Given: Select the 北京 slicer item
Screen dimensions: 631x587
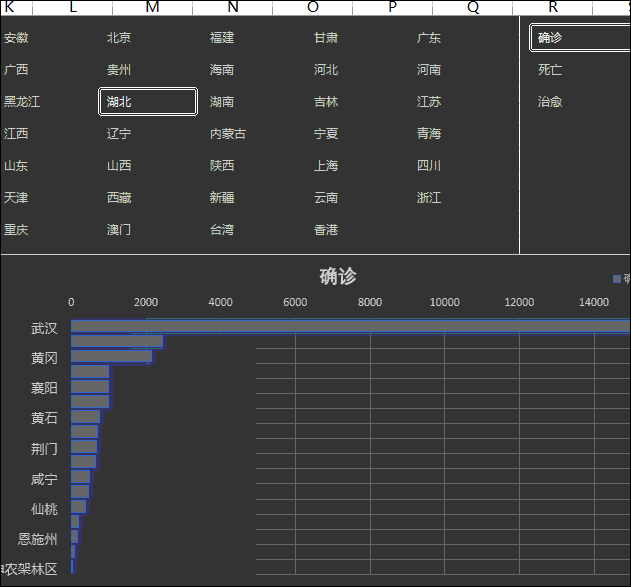Looking at the screenshot, I should (x=119, y=38).
